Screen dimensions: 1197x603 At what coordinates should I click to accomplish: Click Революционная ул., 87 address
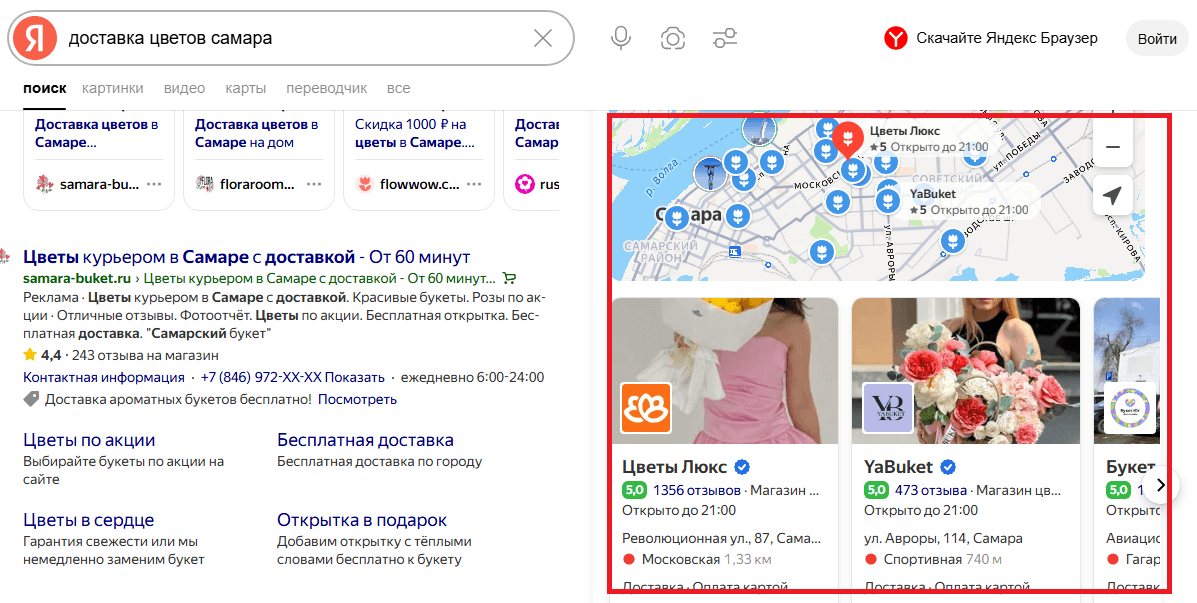click(721, 538)
